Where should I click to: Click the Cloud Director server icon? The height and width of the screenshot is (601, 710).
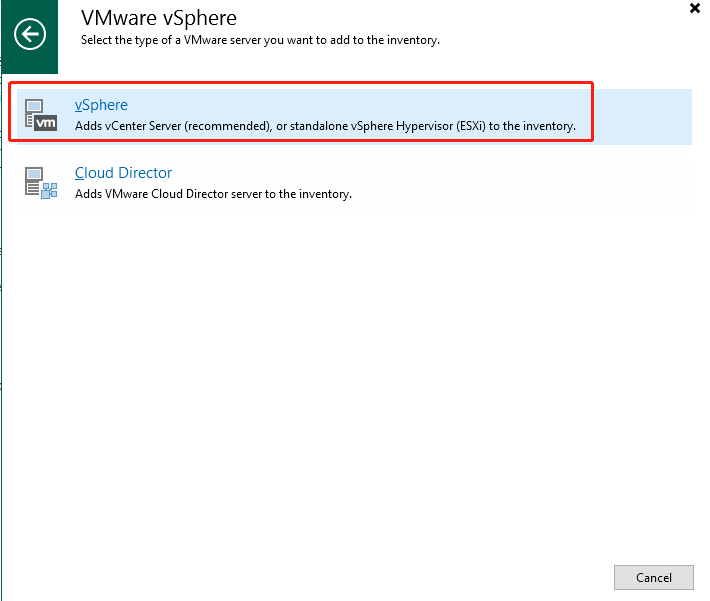pyautogui.click(x=41, y=183)
